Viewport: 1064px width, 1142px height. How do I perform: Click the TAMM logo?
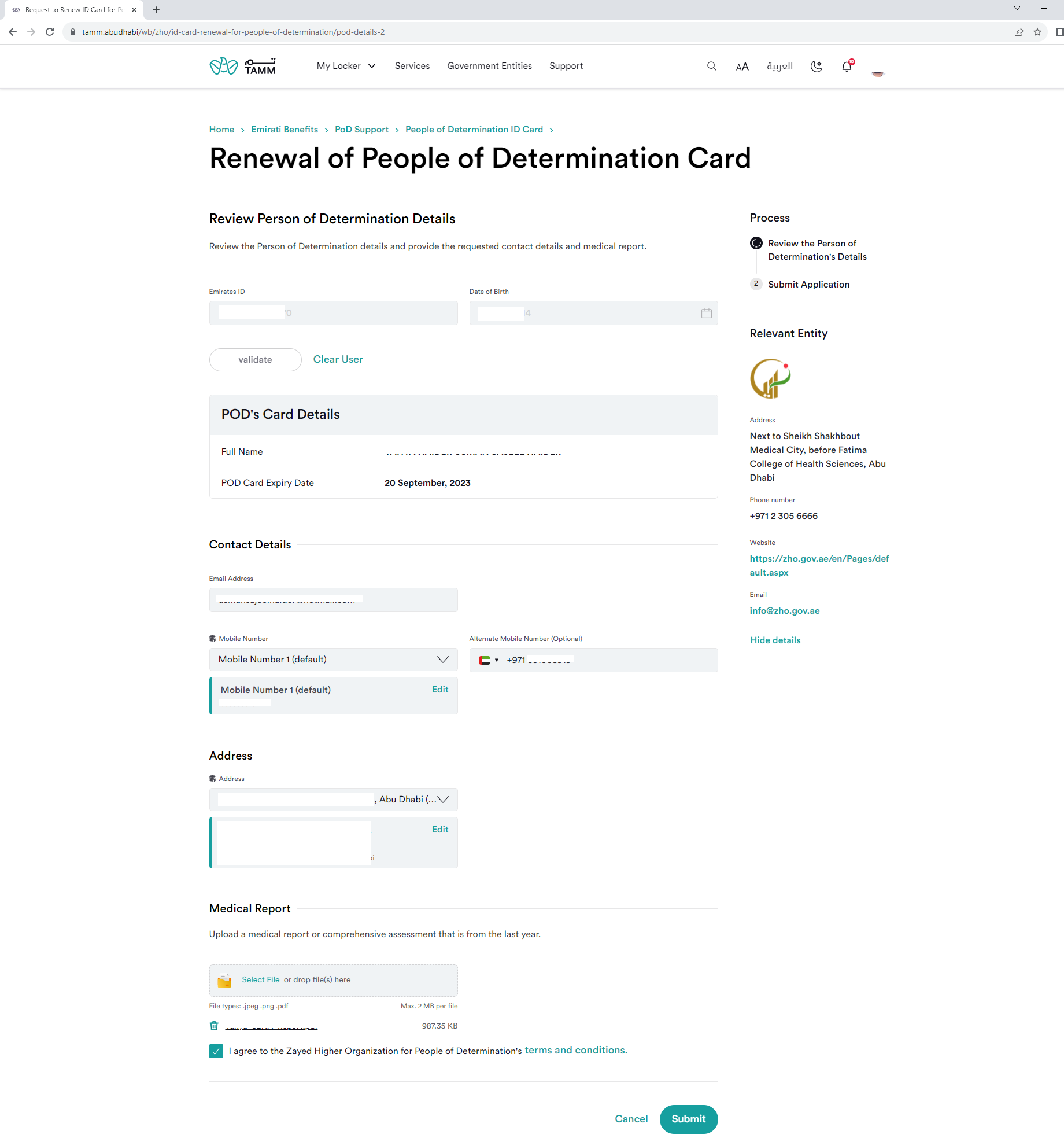point(242,67)
